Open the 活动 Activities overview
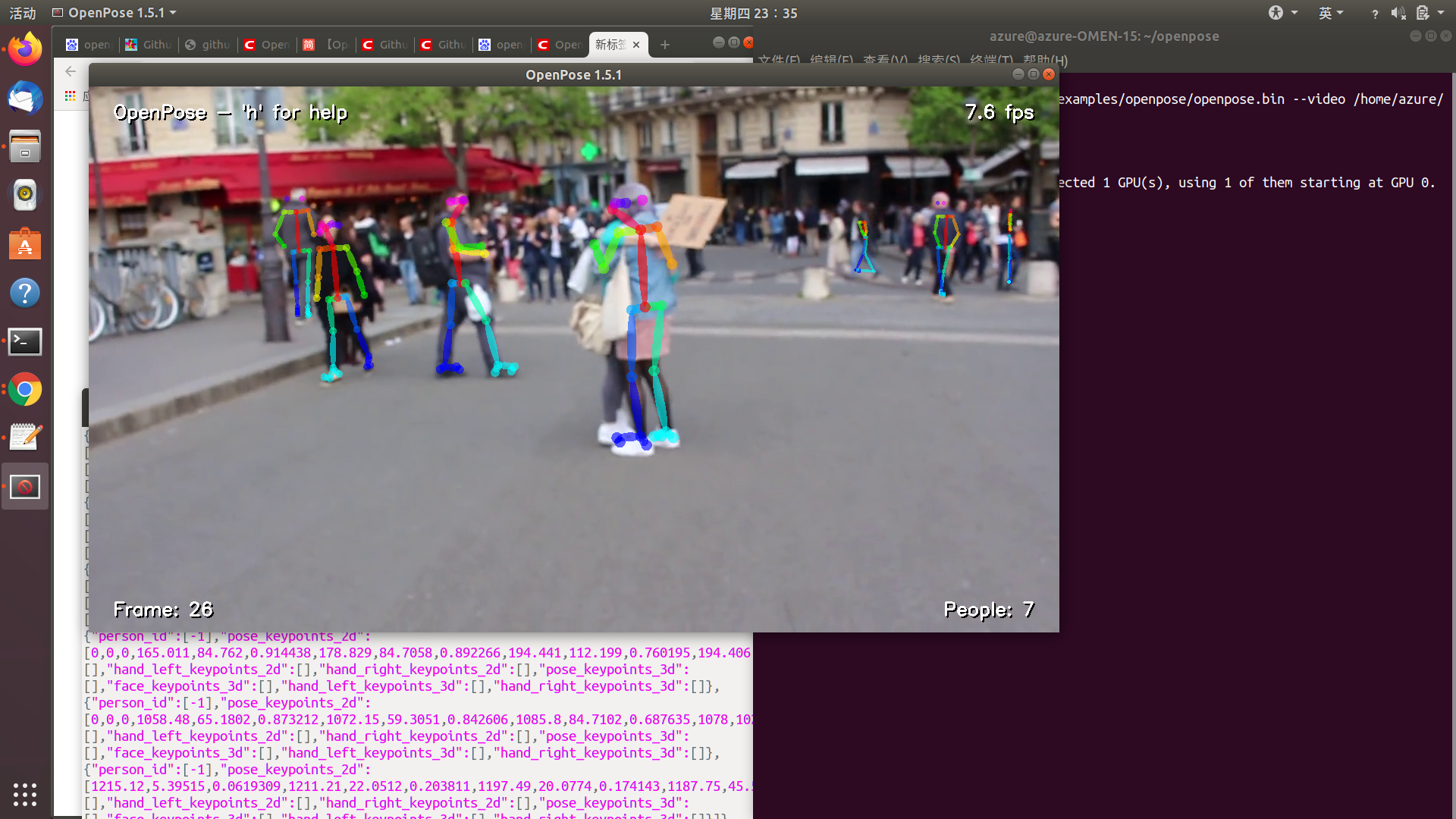 pos(22,13)
